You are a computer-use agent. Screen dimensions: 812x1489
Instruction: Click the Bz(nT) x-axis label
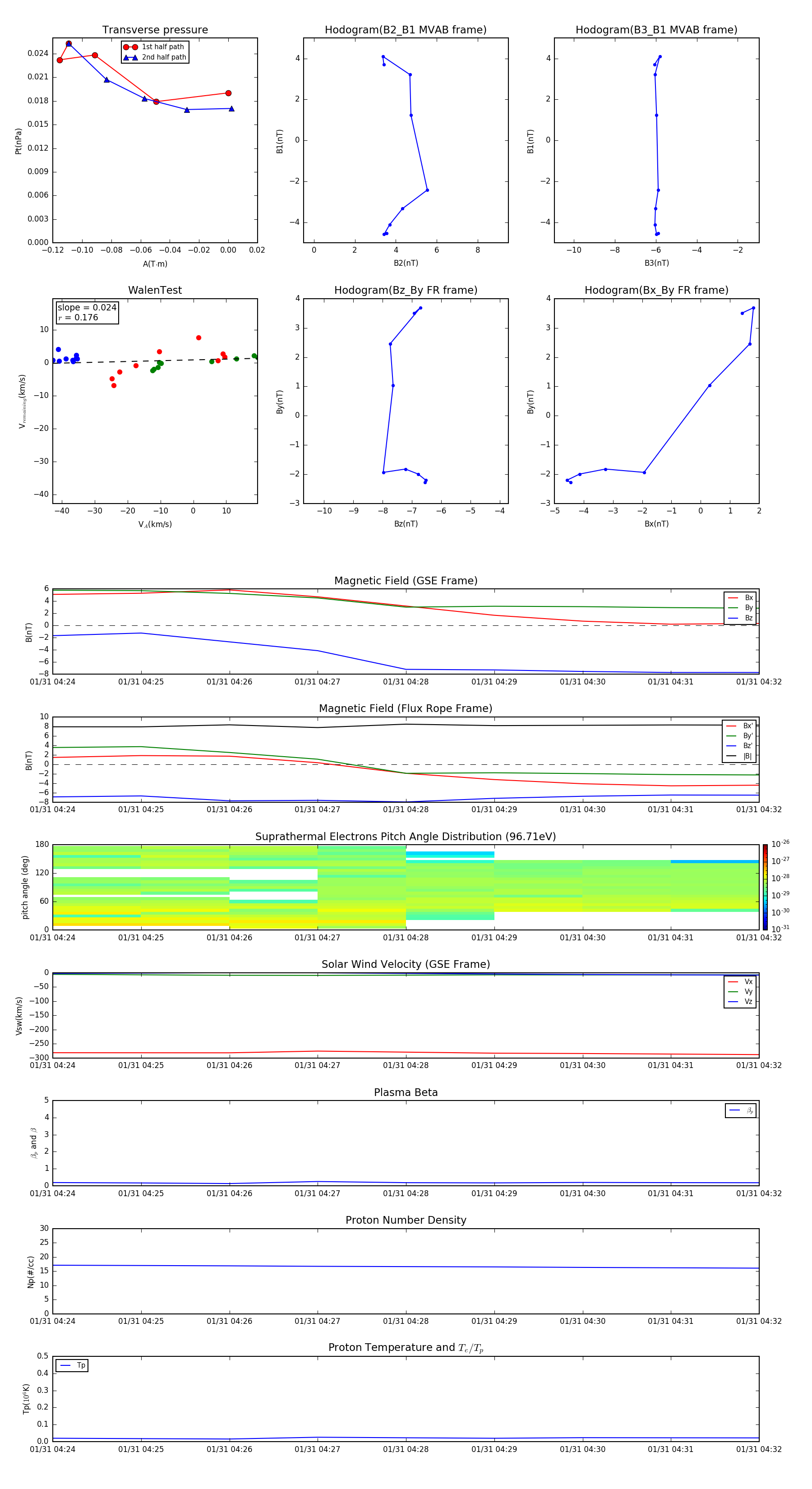coord(406,524)
